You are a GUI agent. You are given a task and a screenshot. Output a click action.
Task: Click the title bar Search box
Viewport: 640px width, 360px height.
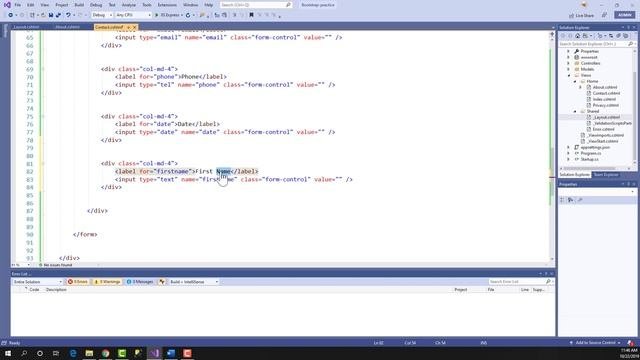[256, 5]
